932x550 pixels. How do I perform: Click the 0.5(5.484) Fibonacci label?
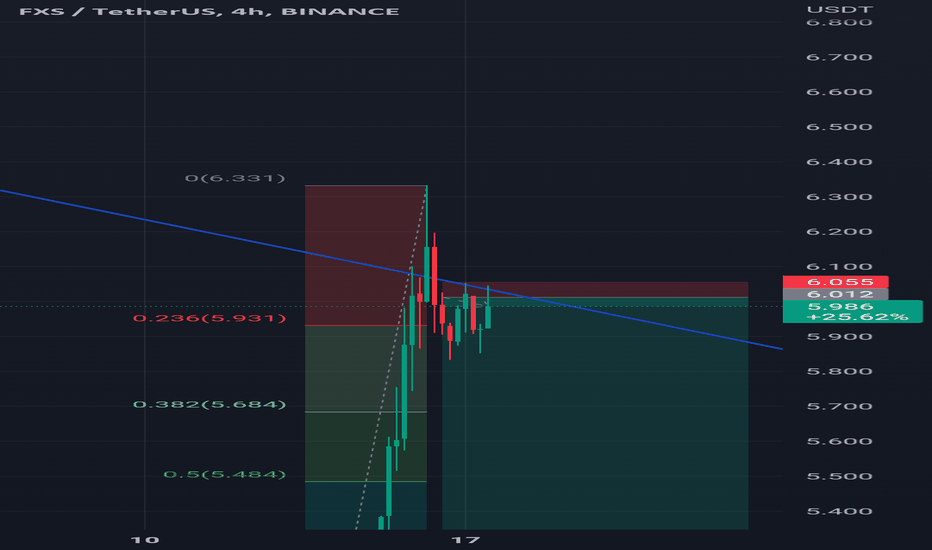pyautogui.click(x=224, y=474)
